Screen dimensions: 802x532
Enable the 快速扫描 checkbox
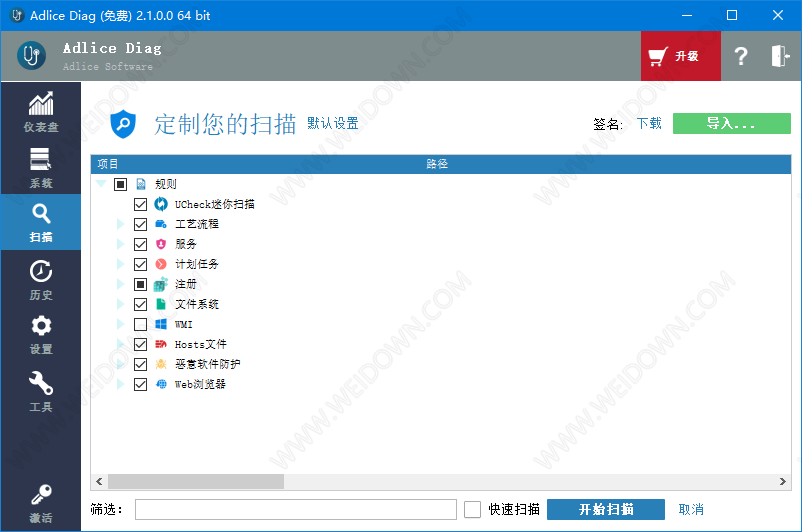point(472,509)
